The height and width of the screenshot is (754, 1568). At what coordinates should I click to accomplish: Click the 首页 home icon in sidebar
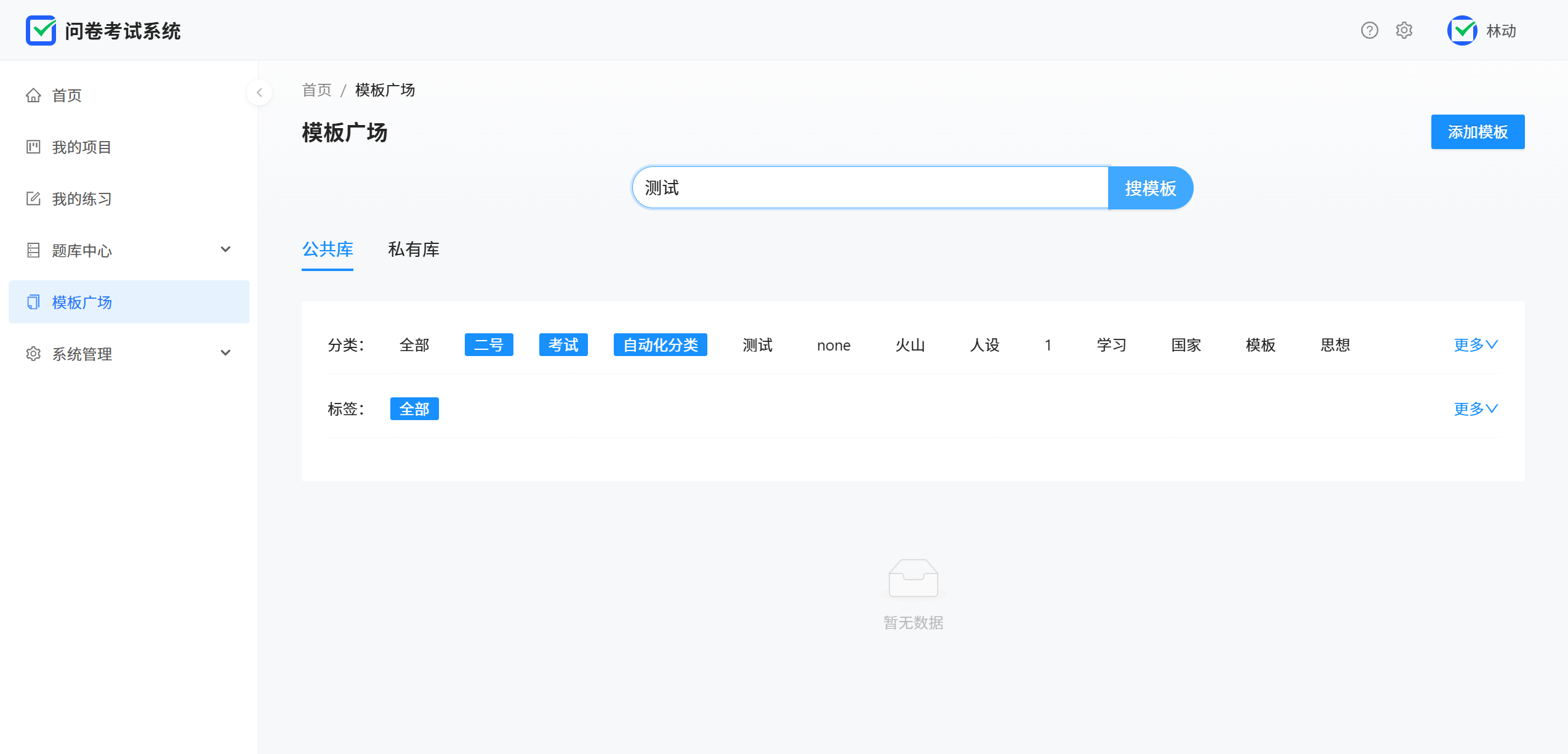33,95
